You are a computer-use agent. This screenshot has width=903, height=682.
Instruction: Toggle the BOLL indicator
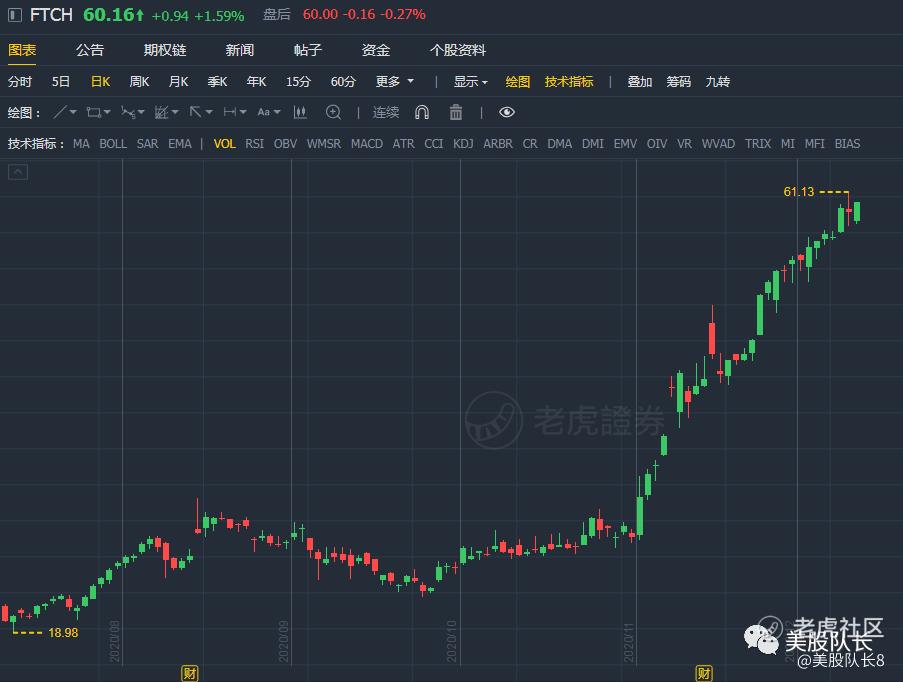[x=113, y=143]
